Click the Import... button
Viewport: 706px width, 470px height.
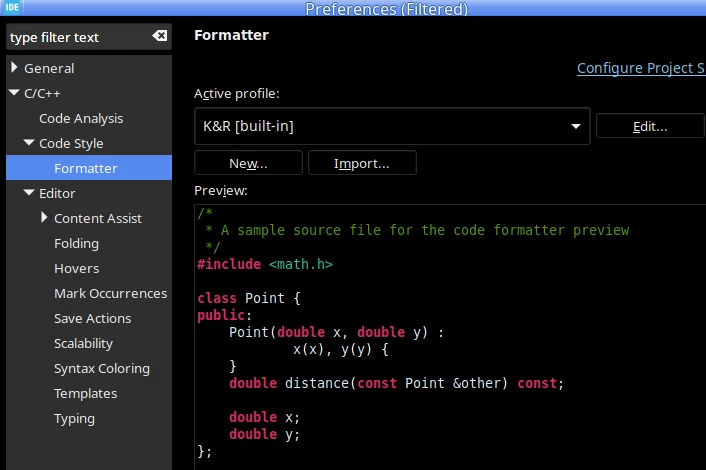(362, 163)
